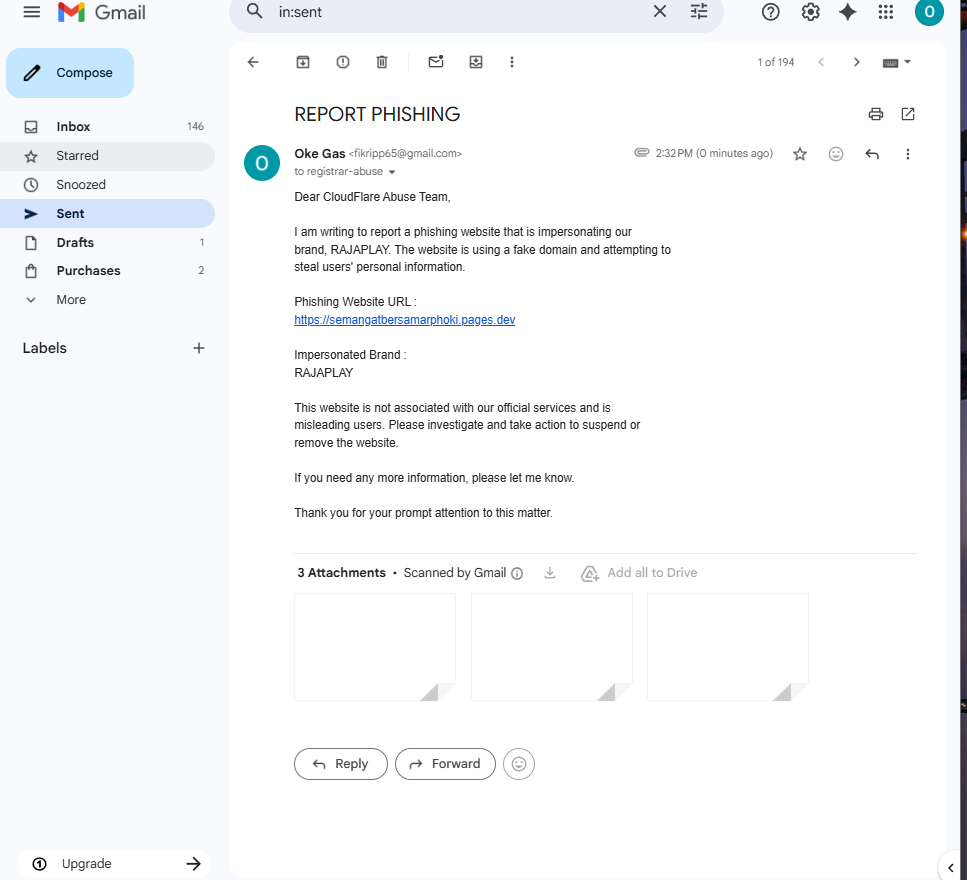Open the Support help icon
This screenshot has width=967, height=880.
point(770,12)
